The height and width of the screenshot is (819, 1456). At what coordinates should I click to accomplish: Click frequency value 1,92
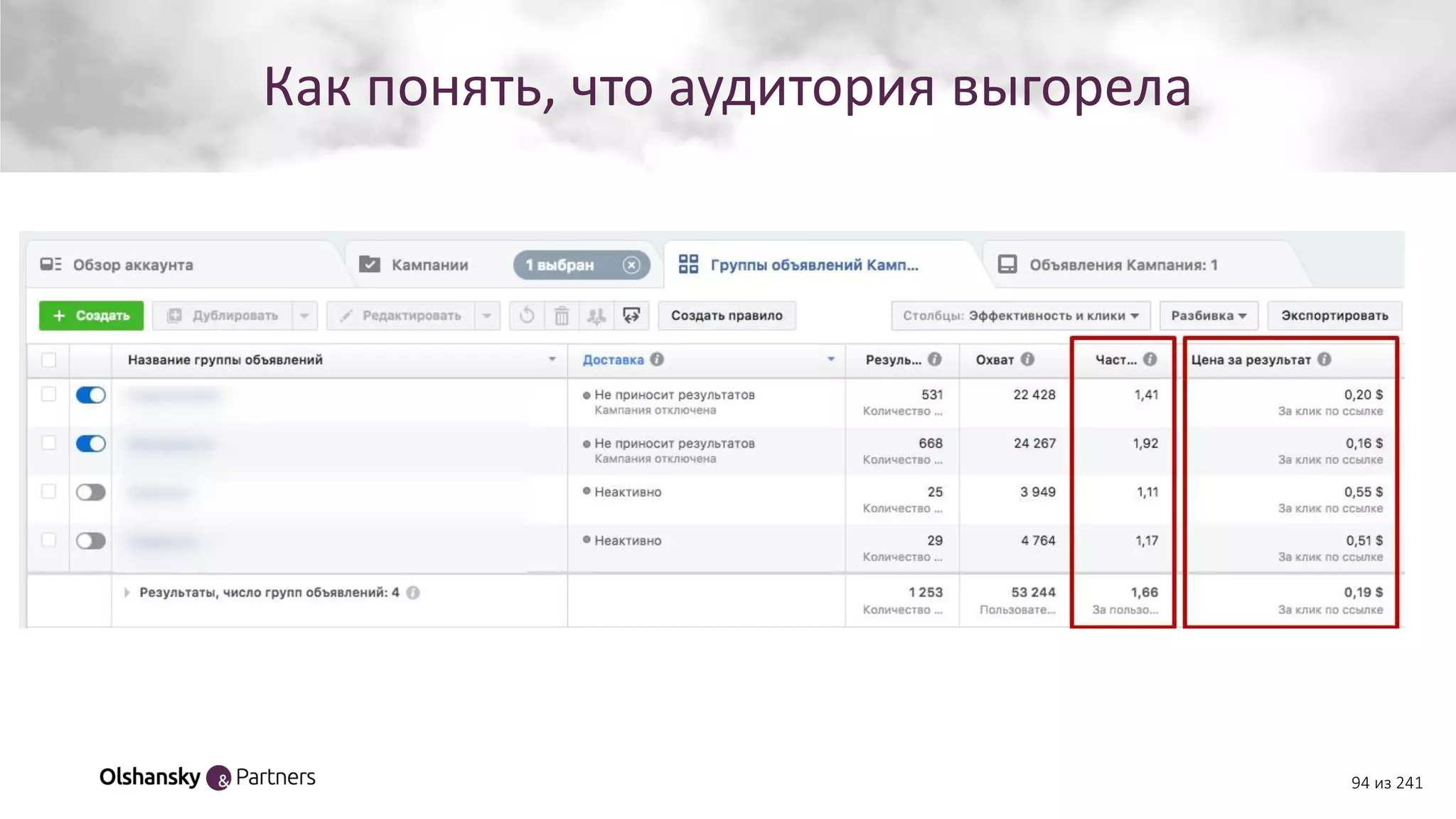pos(1145,443)
